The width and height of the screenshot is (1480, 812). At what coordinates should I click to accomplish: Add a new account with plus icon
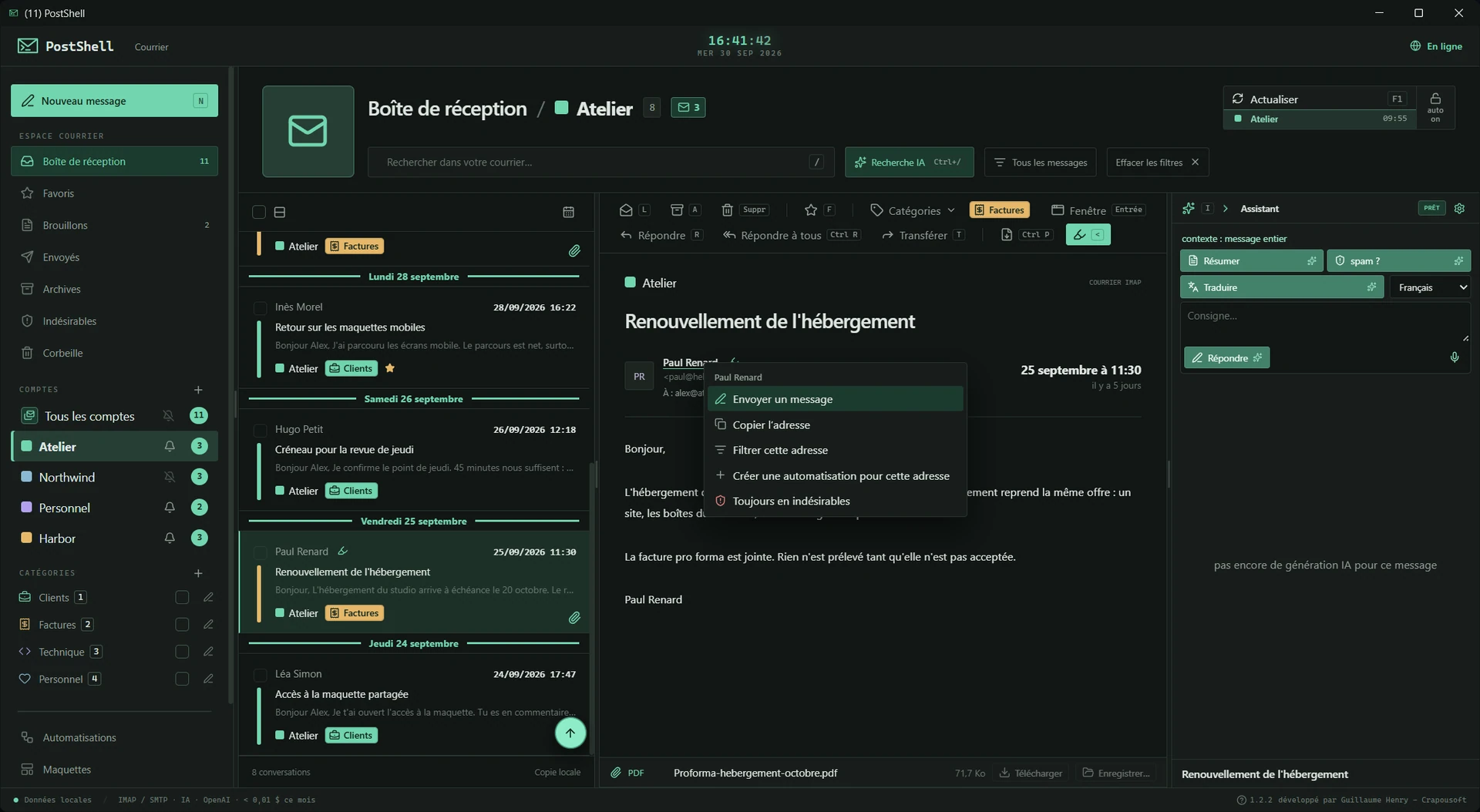(x=198, y=390)
